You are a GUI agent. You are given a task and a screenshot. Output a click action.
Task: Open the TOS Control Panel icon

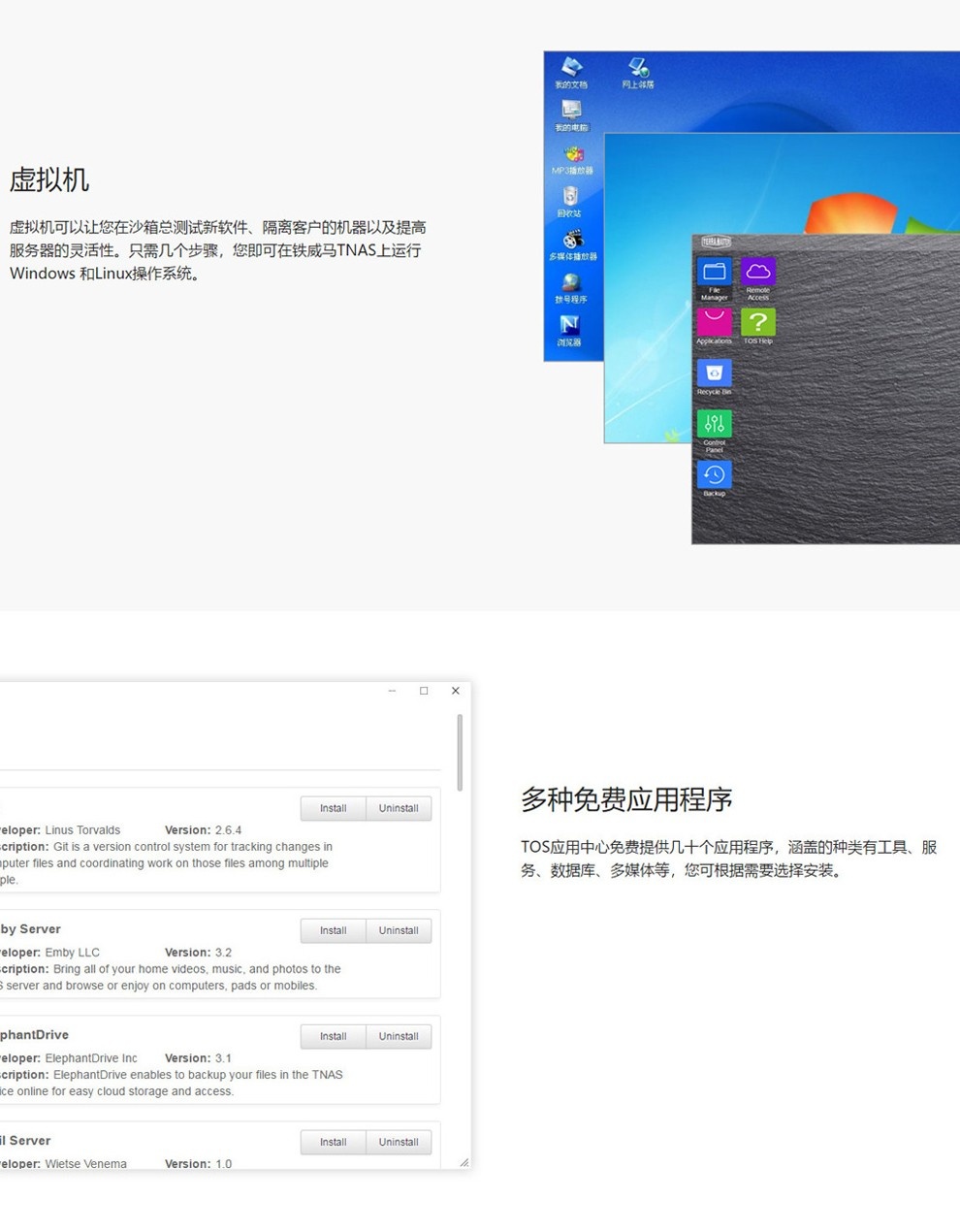[x=715, y=431]
